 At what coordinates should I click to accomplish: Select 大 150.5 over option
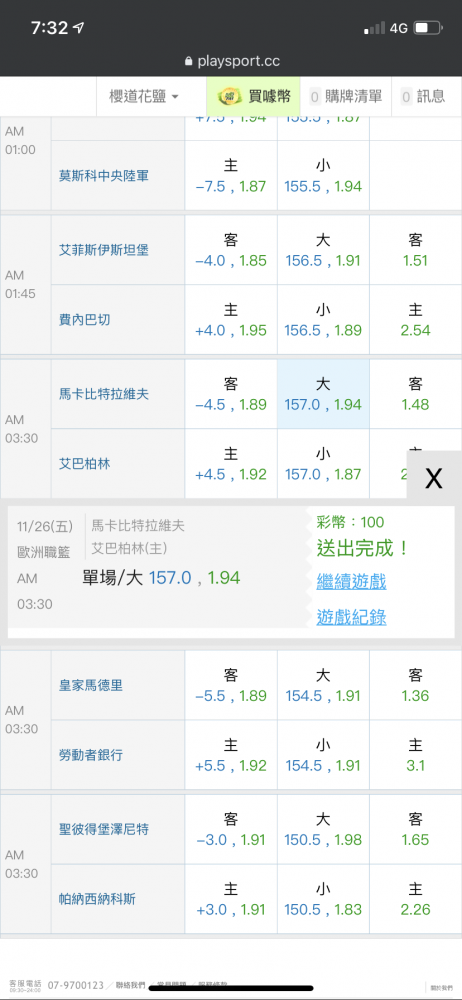[323, 830]
